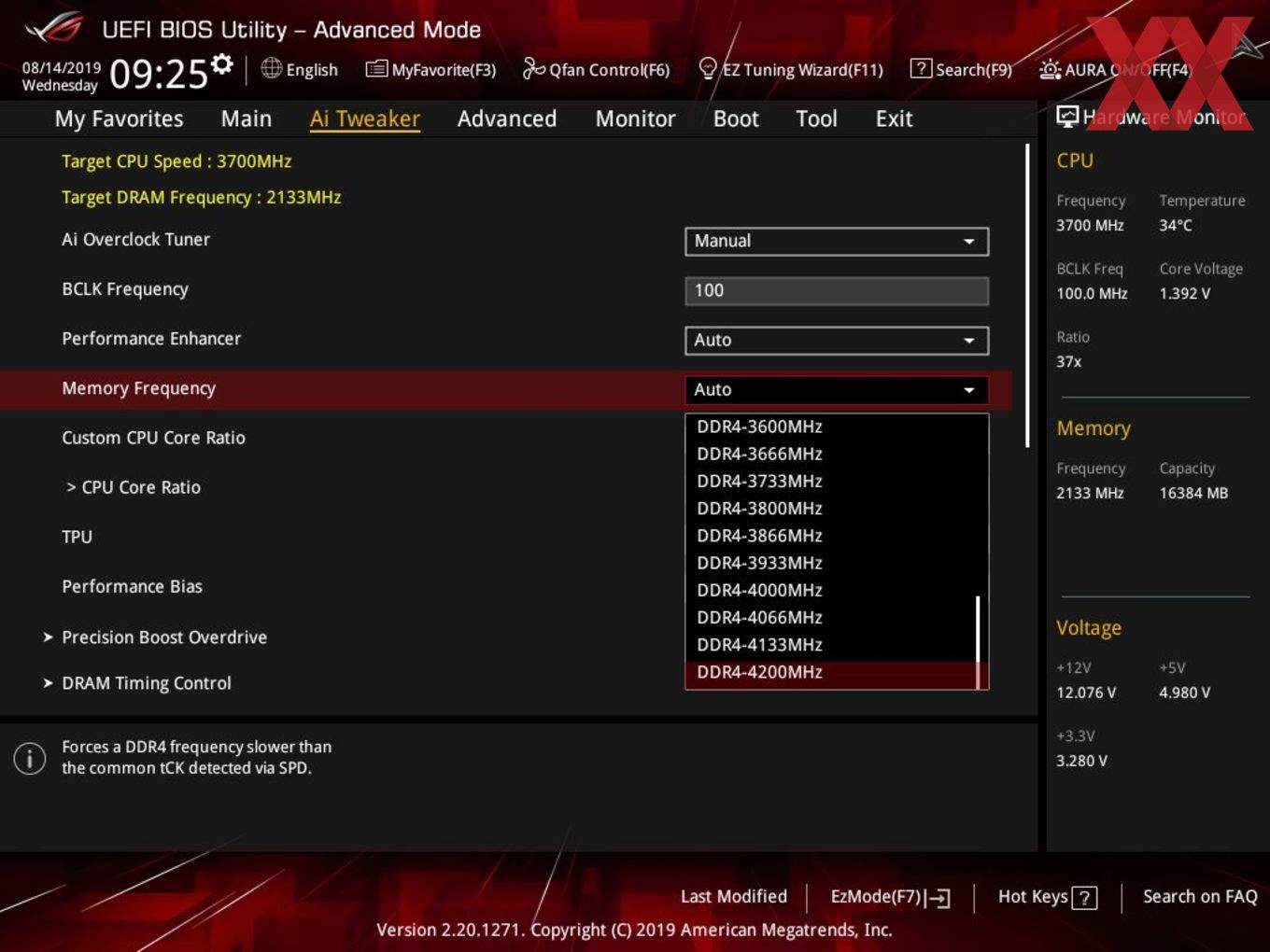1270x952 pixels.
Task: Click Last Modified button
Action: (x=734, y=897)
